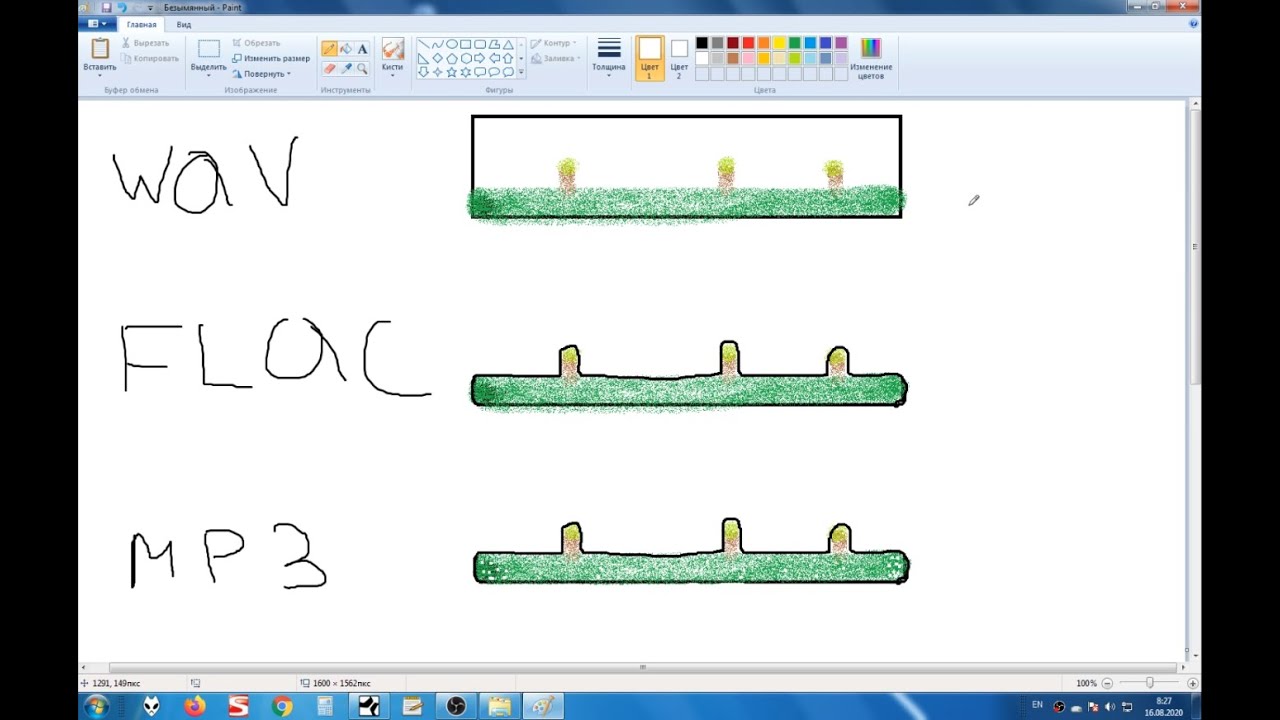Open the Rotate (Повернуть) dropdown
This screenshot has width=1280, height=720.
[x=261, y=74]
